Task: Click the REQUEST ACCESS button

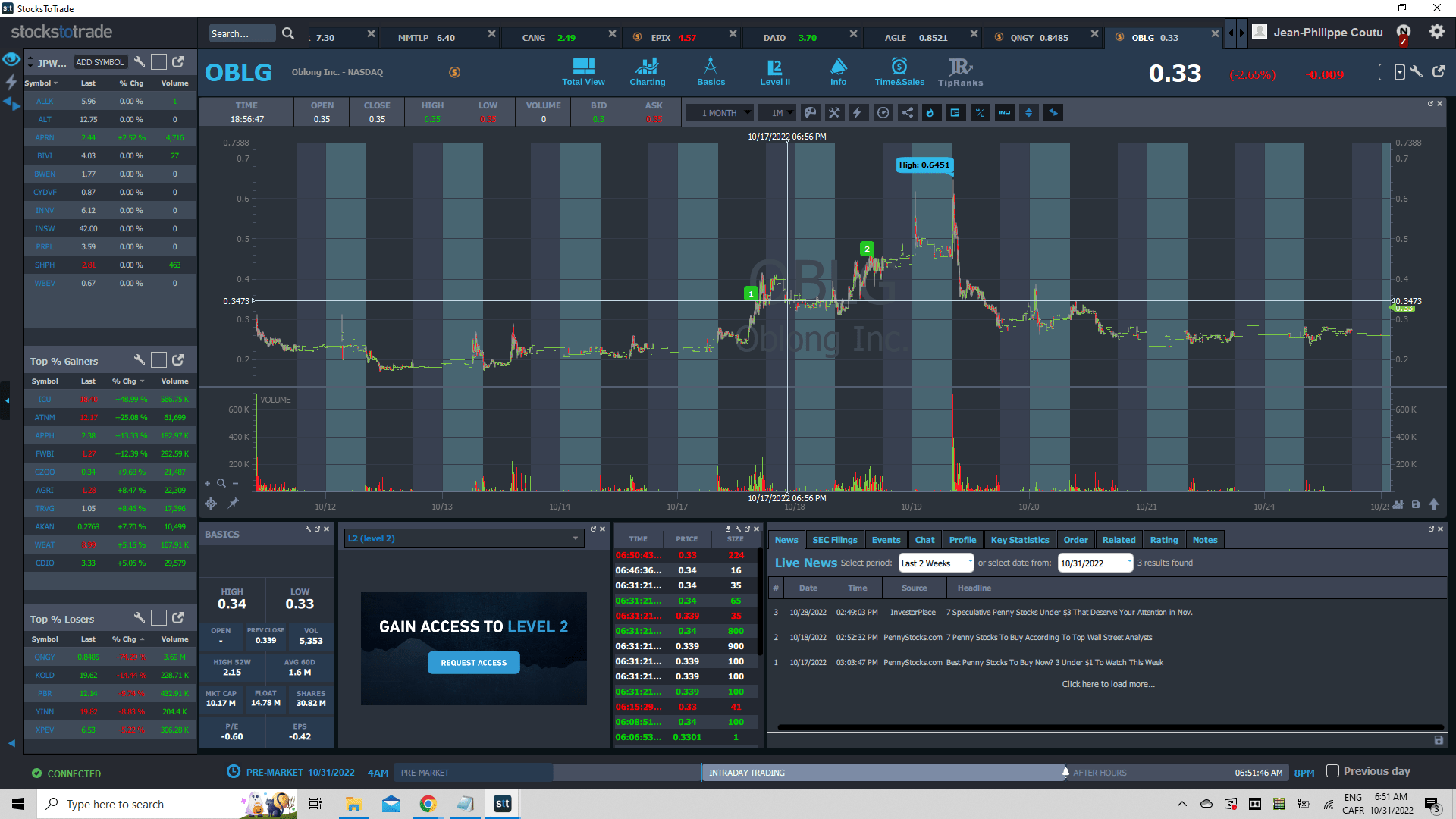Action: (x=473, y=663)
